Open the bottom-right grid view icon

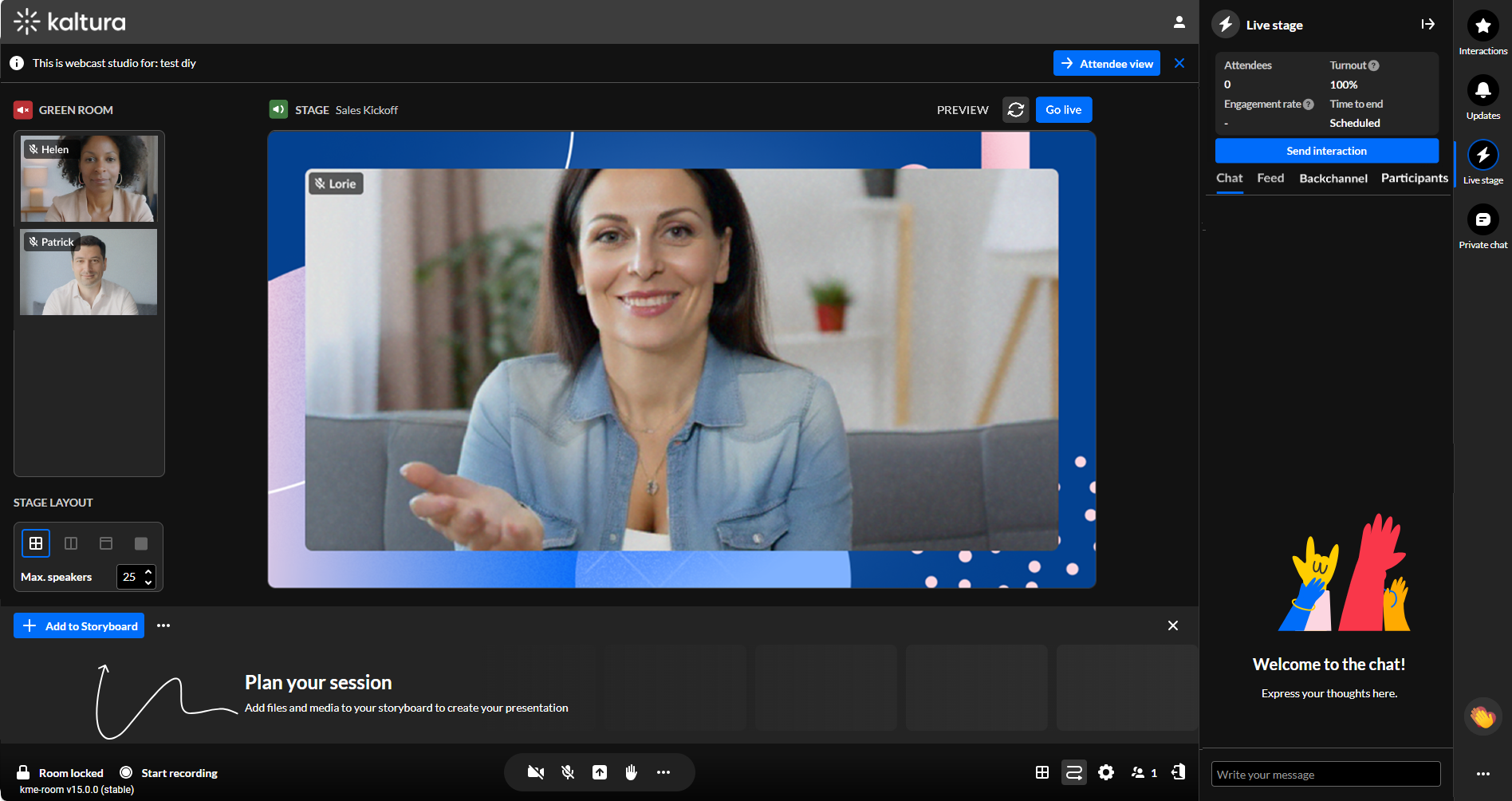coord(1042,772)
